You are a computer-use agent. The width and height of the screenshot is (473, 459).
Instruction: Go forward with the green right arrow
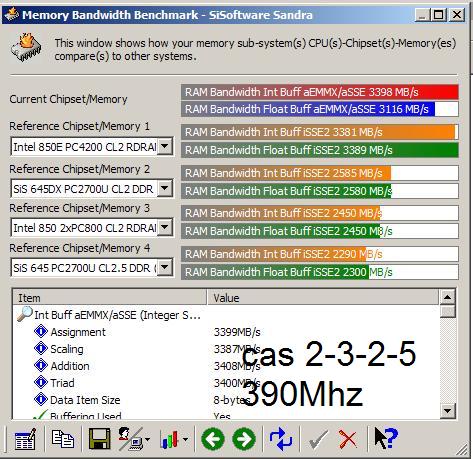click(244, 439)
